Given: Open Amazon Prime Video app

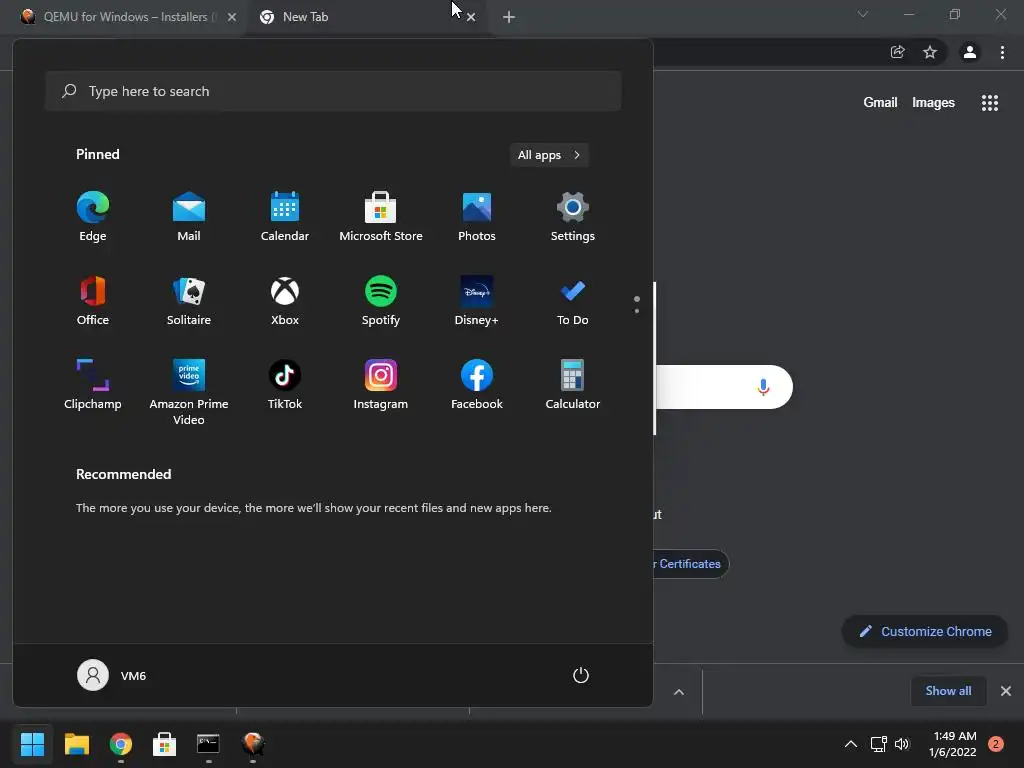Looking at the screenshot, I should click(x=189, y=392).
